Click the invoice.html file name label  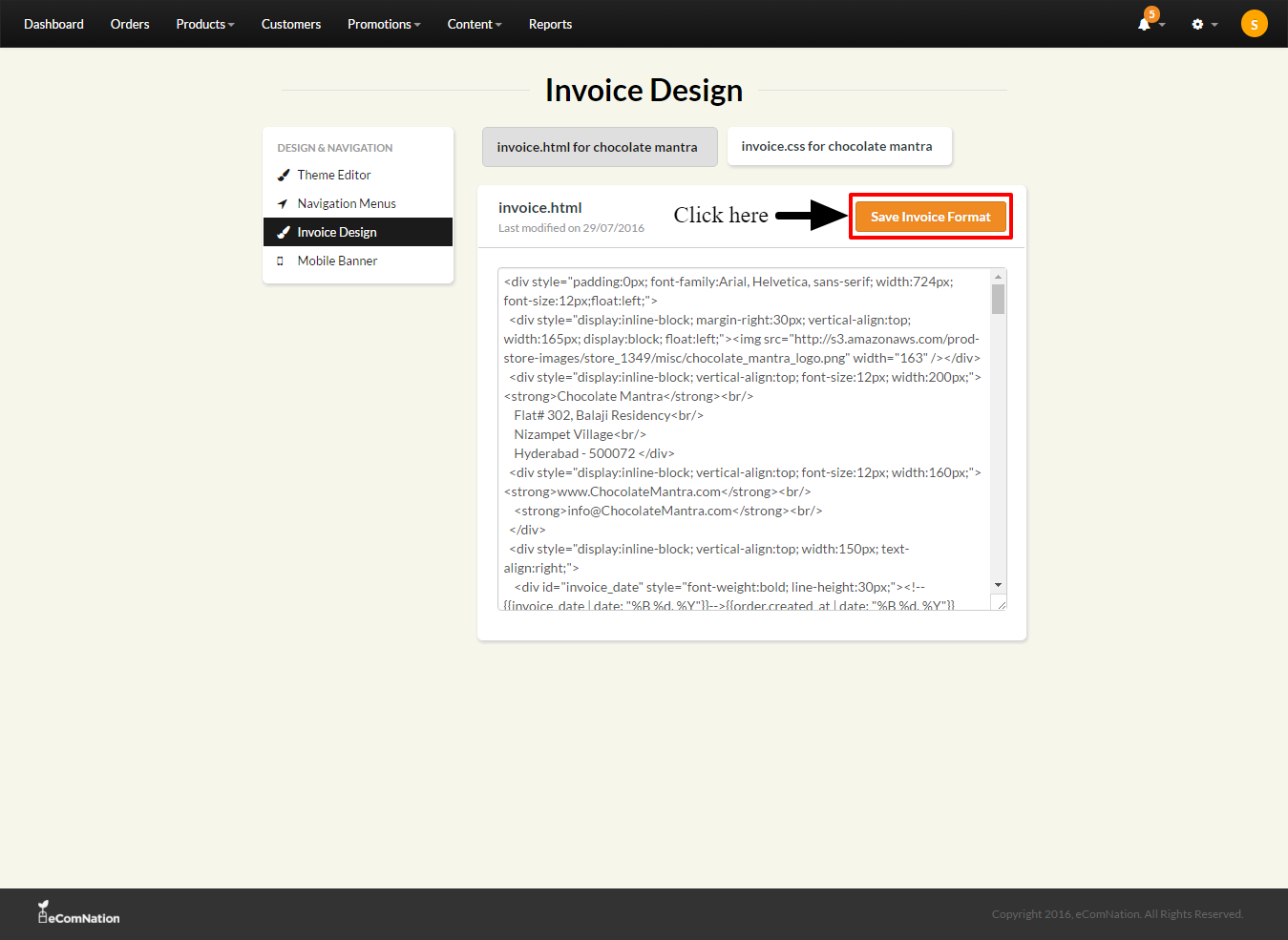pos(540,208)
